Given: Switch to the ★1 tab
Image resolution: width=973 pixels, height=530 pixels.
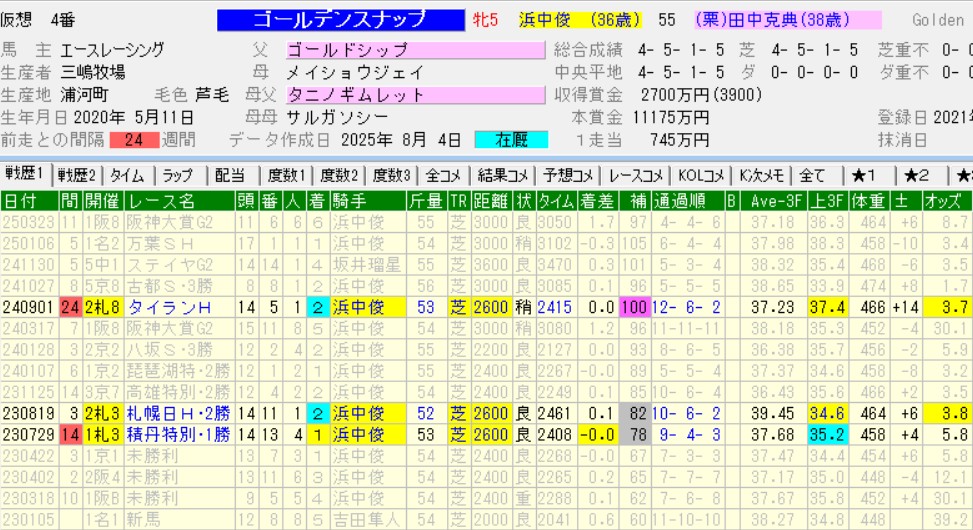Looking at the screenshot, I should [x=865, y=175].
